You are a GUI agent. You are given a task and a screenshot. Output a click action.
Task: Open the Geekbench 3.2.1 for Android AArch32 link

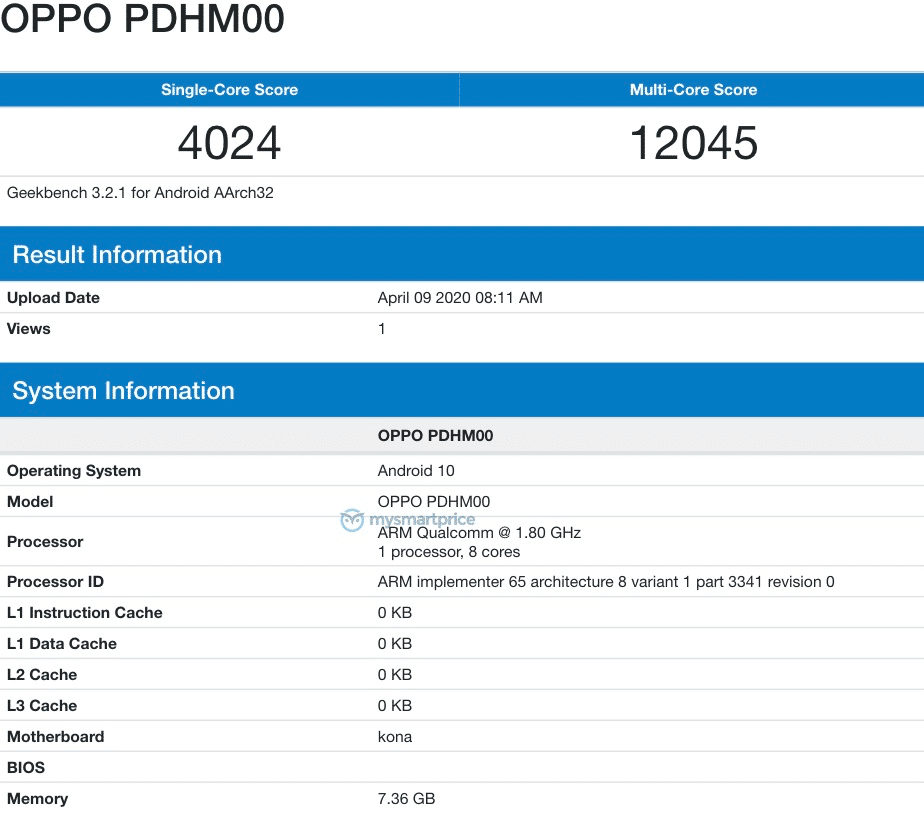click(124, 192)
